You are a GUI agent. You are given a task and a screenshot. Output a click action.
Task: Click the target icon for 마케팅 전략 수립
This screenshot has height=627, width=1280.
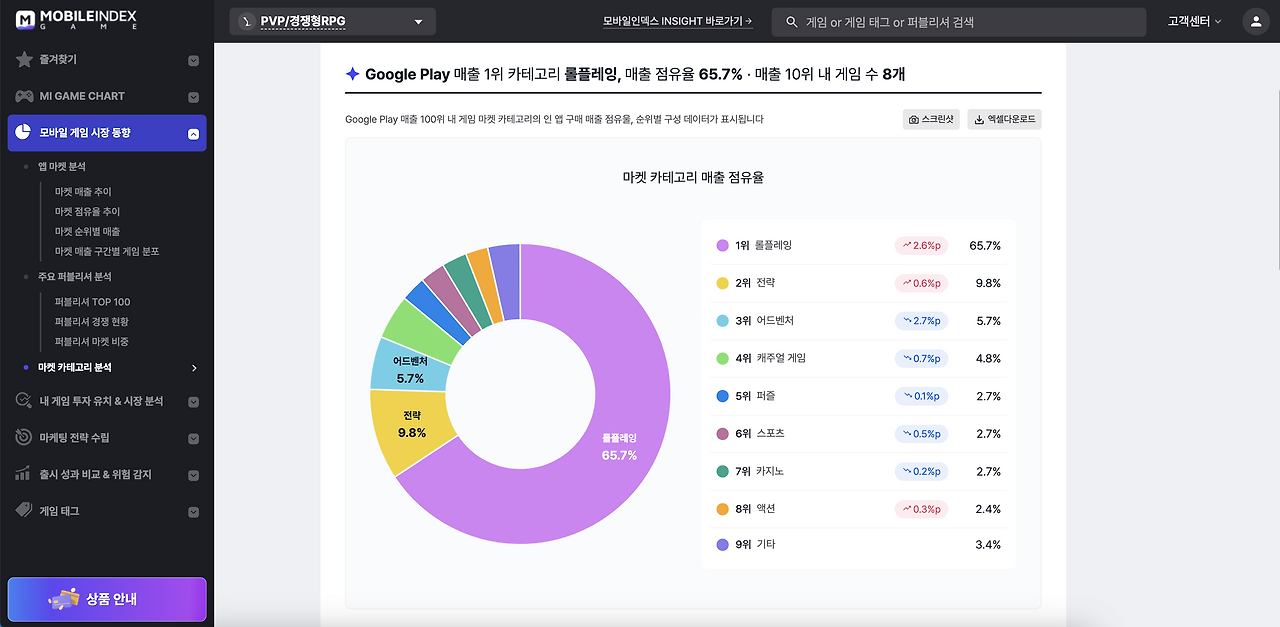(x=24, y=437)
